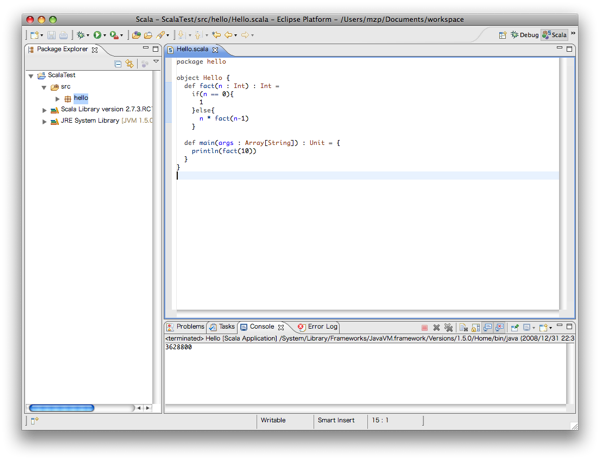
Task: Jump to next annotation using down arrow
Action: pos(181,35)
